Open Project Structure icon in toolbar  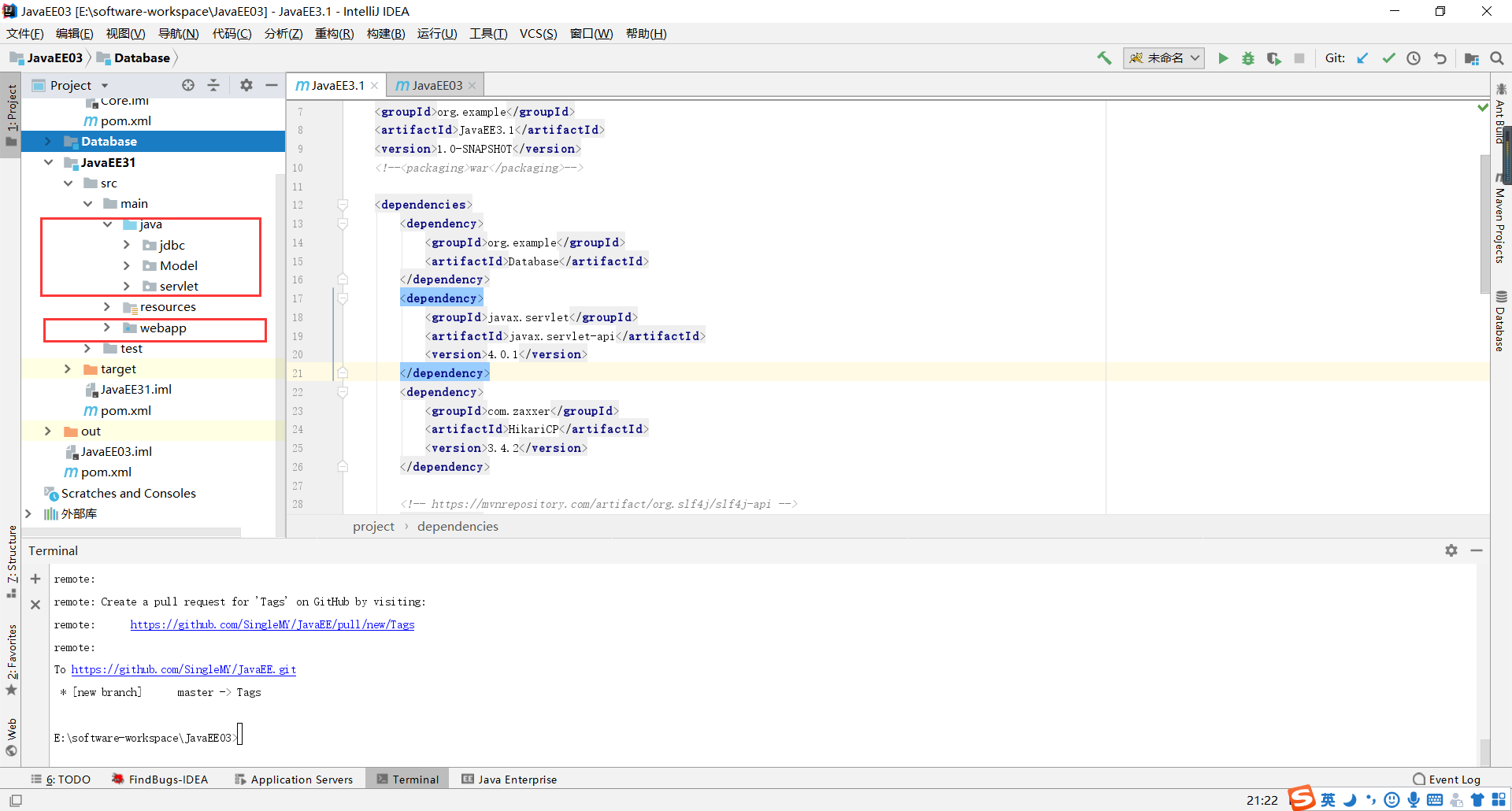(1471, 58)
